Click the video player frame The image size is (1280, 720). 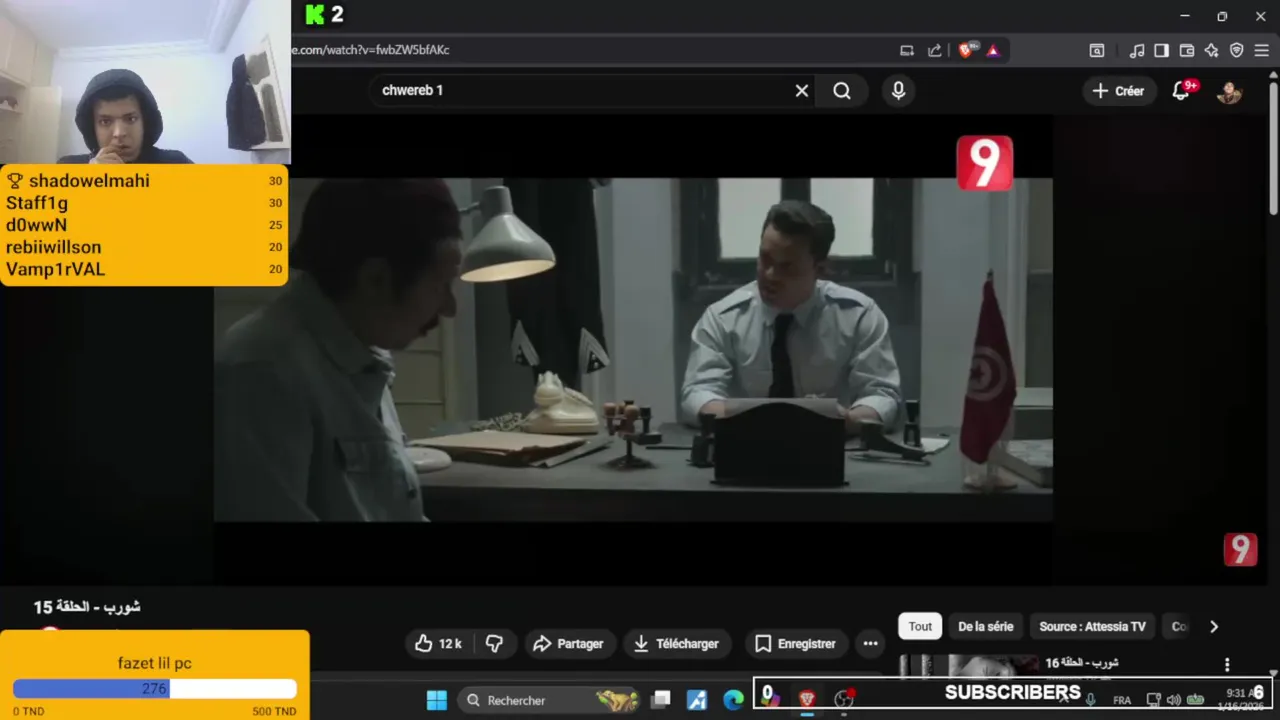coord(633,350)
